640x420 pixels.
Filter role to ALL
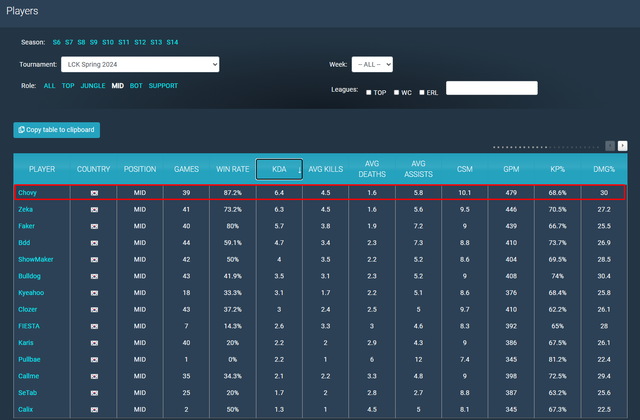pos(49,86)
